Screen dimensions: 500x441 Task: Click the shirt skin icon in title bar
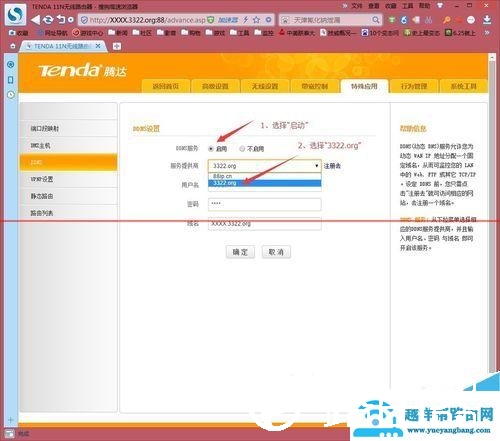click(x=440, y=6)
